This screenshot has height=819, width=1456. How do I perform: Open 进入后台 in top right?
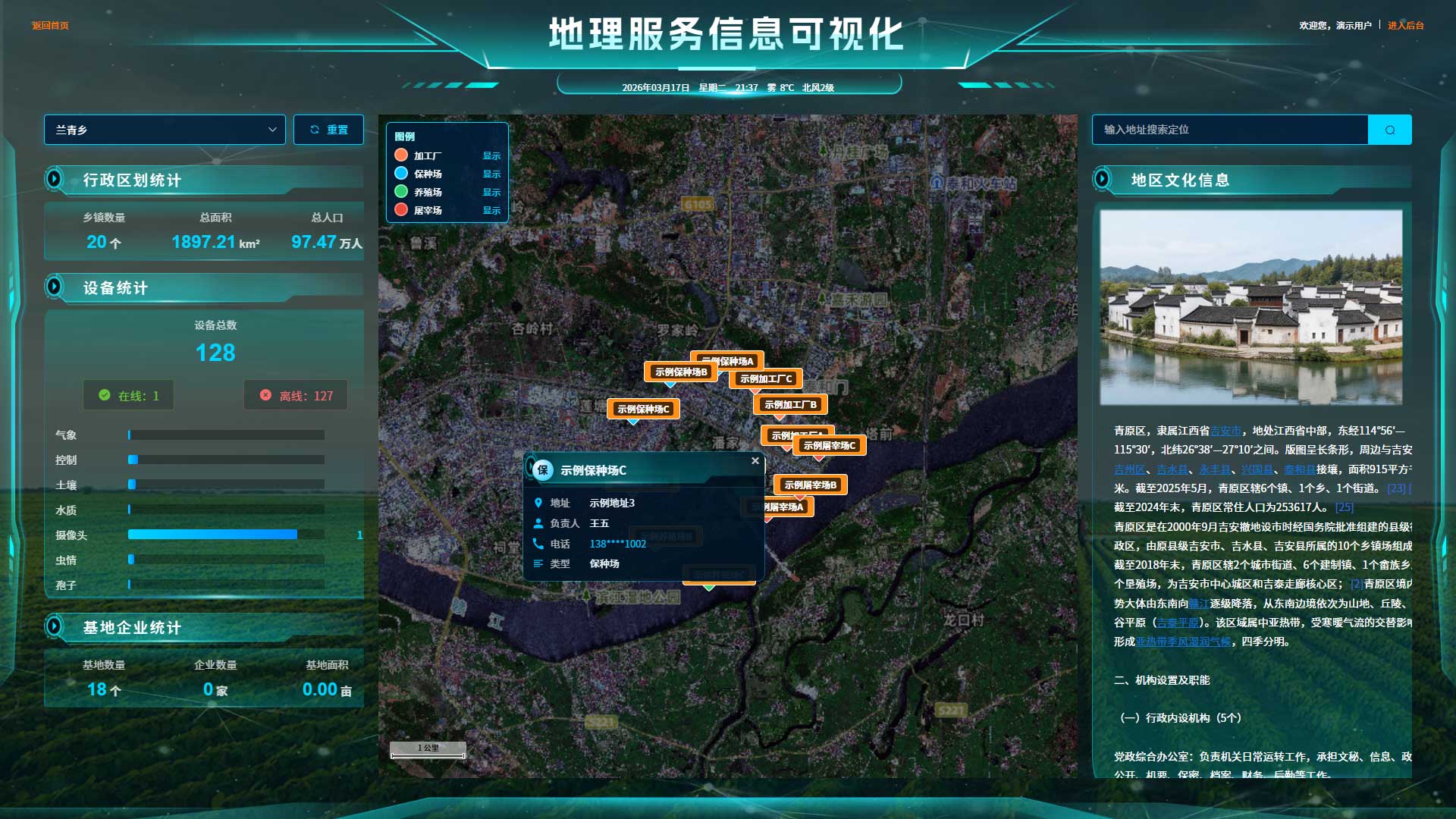(x=1405, y=26)
